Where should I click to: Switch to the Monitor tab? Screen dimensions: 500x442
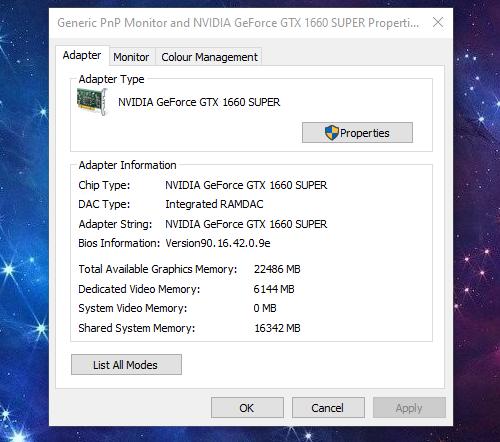[x=131, y=57]
